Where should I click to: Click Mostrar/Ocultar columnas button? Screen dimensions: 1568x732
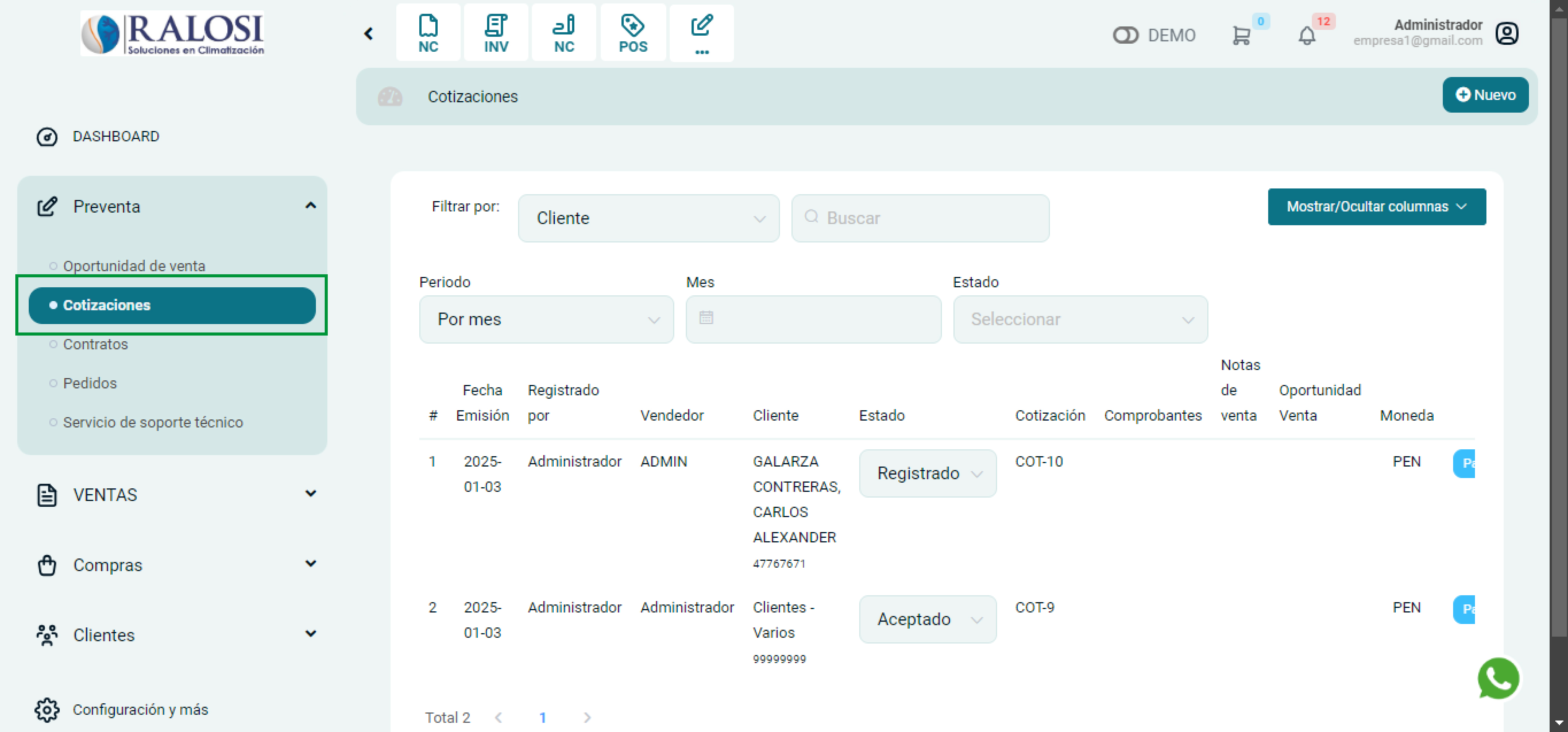[1376, 207]
